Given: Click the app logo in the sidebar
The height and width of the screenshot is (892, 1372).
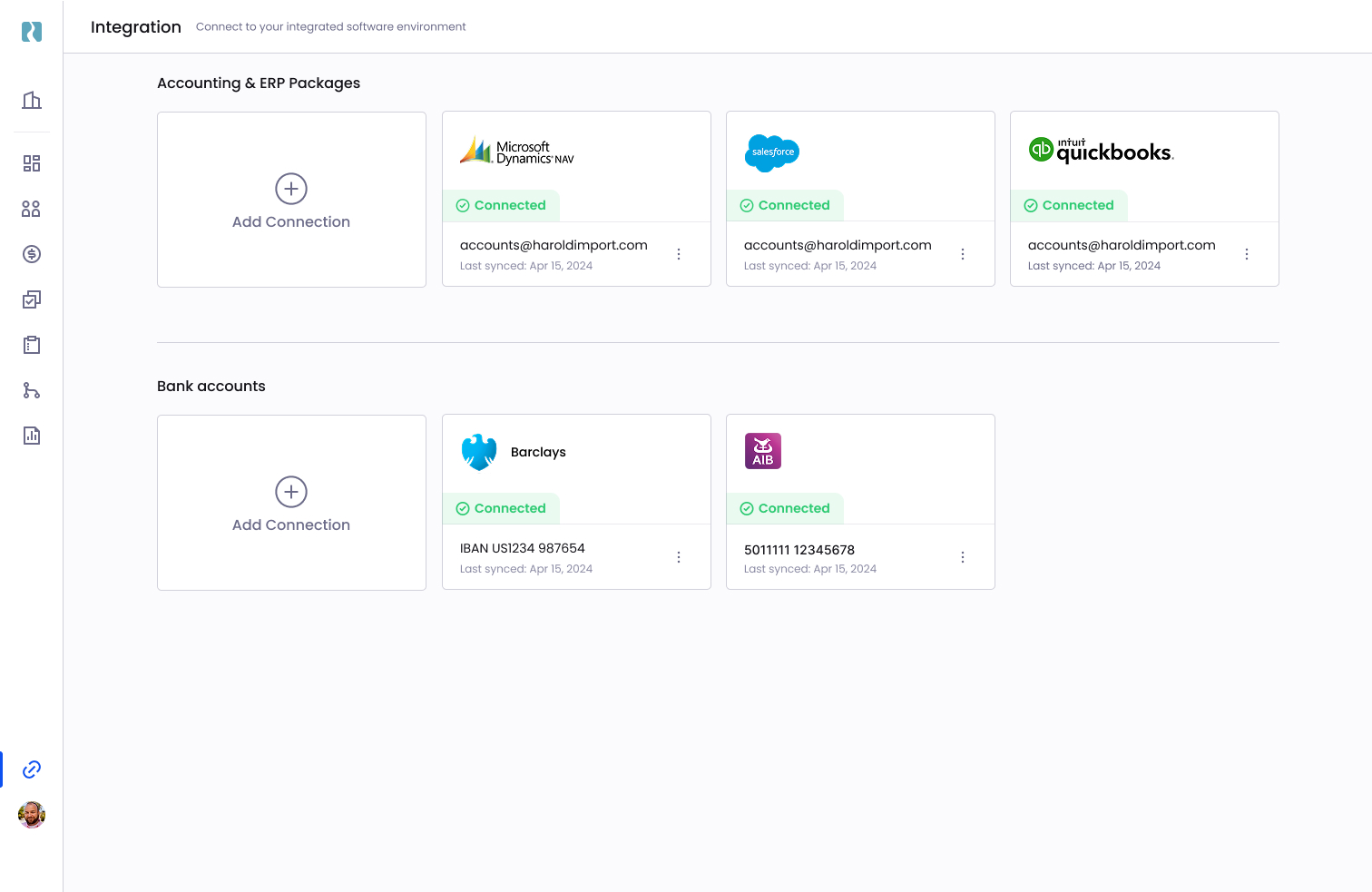Looking at the screenshot, I should coord(32,32).
